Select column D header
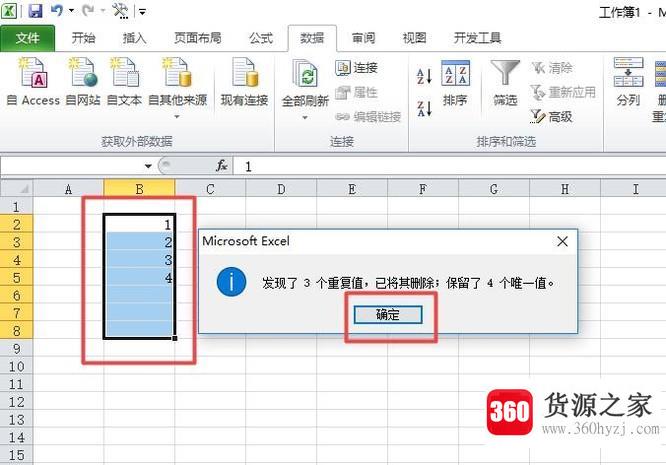Screen dimensions: 666x465 281,189
